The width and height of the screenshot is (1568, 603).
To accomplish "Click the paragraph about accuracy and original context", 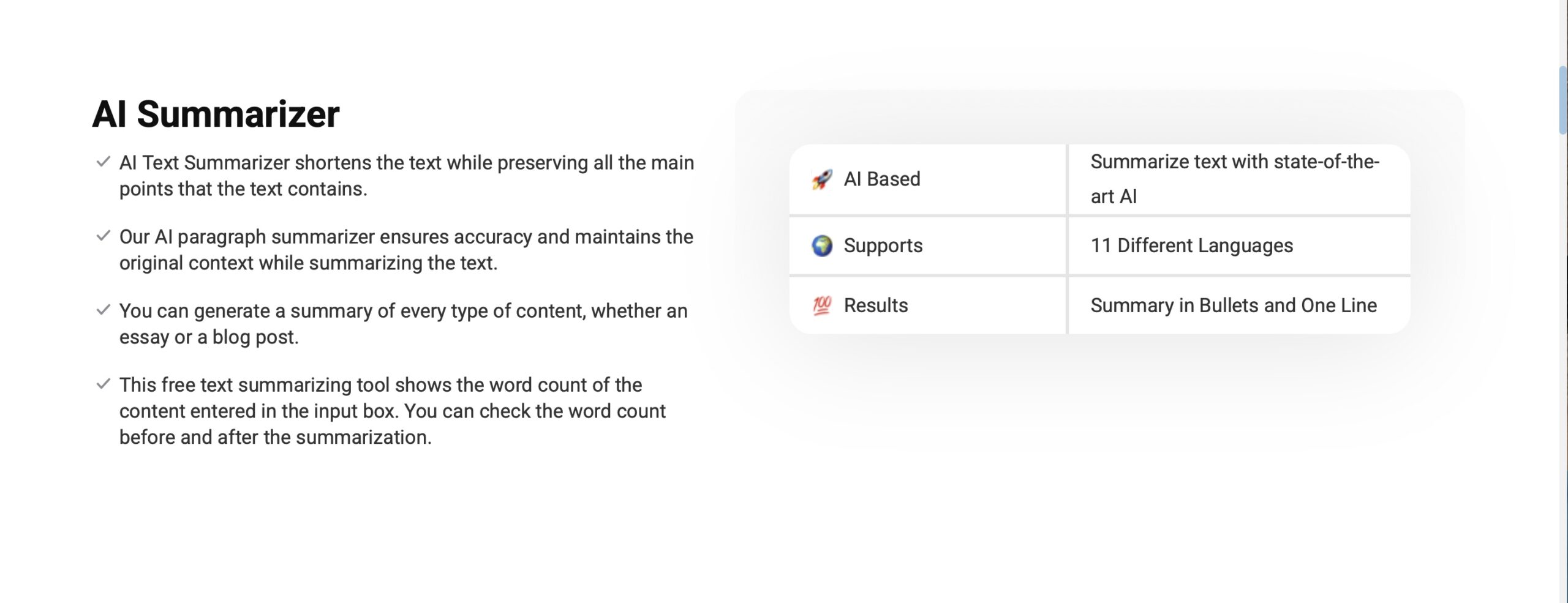I will pos(406,250).
